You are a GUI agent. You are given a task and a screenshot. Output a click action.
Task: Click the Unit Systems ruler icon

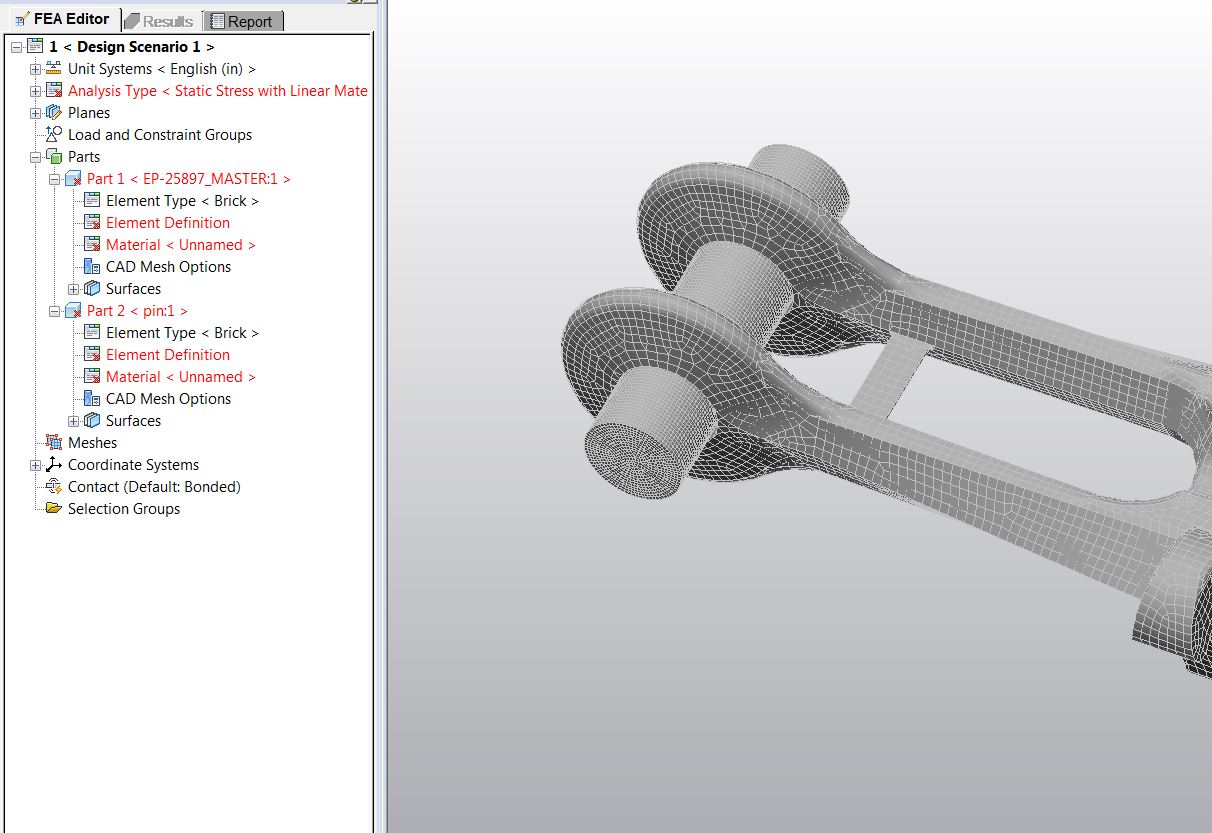click(x=54, y=68)
